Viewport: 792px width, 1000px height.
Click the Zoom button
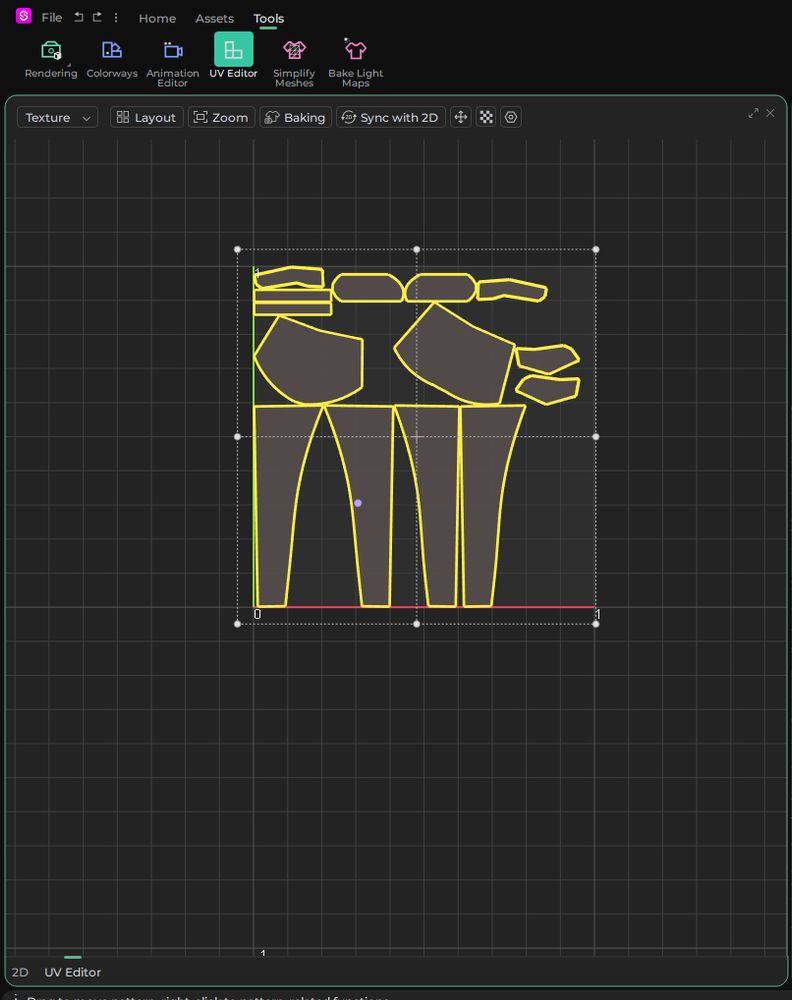(221, 117)
